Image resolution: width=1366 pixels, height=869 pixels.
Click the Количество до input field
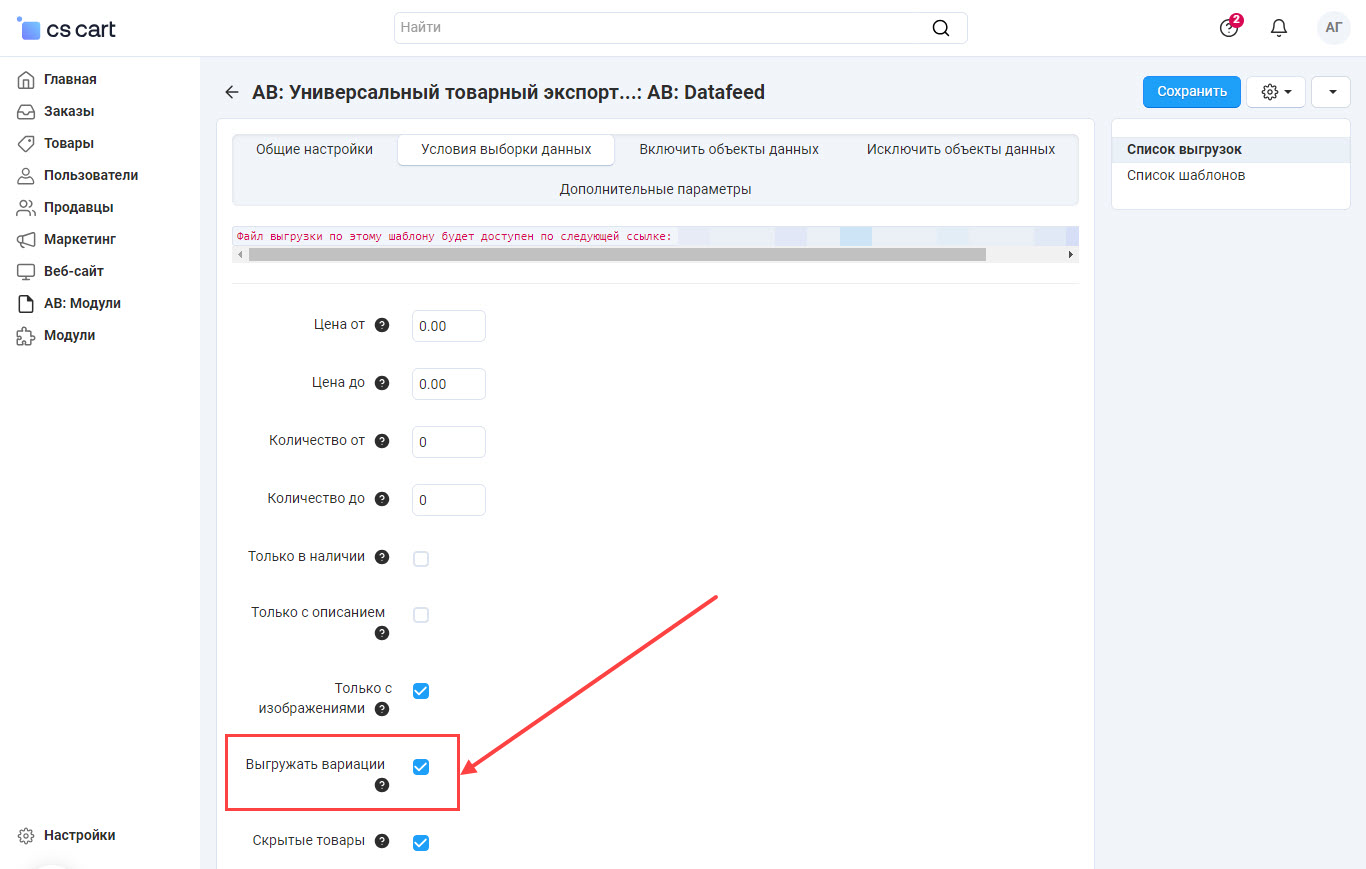pyautogui.click(x=449, y=500)
